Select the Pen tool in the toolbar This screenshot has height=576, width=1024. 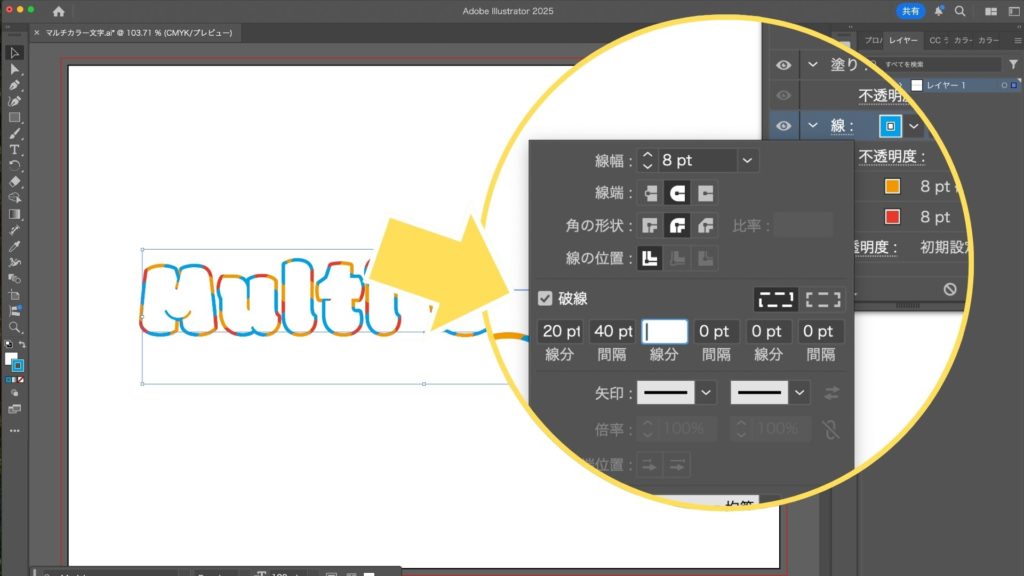pyautogui.click(x=15, y=85)
